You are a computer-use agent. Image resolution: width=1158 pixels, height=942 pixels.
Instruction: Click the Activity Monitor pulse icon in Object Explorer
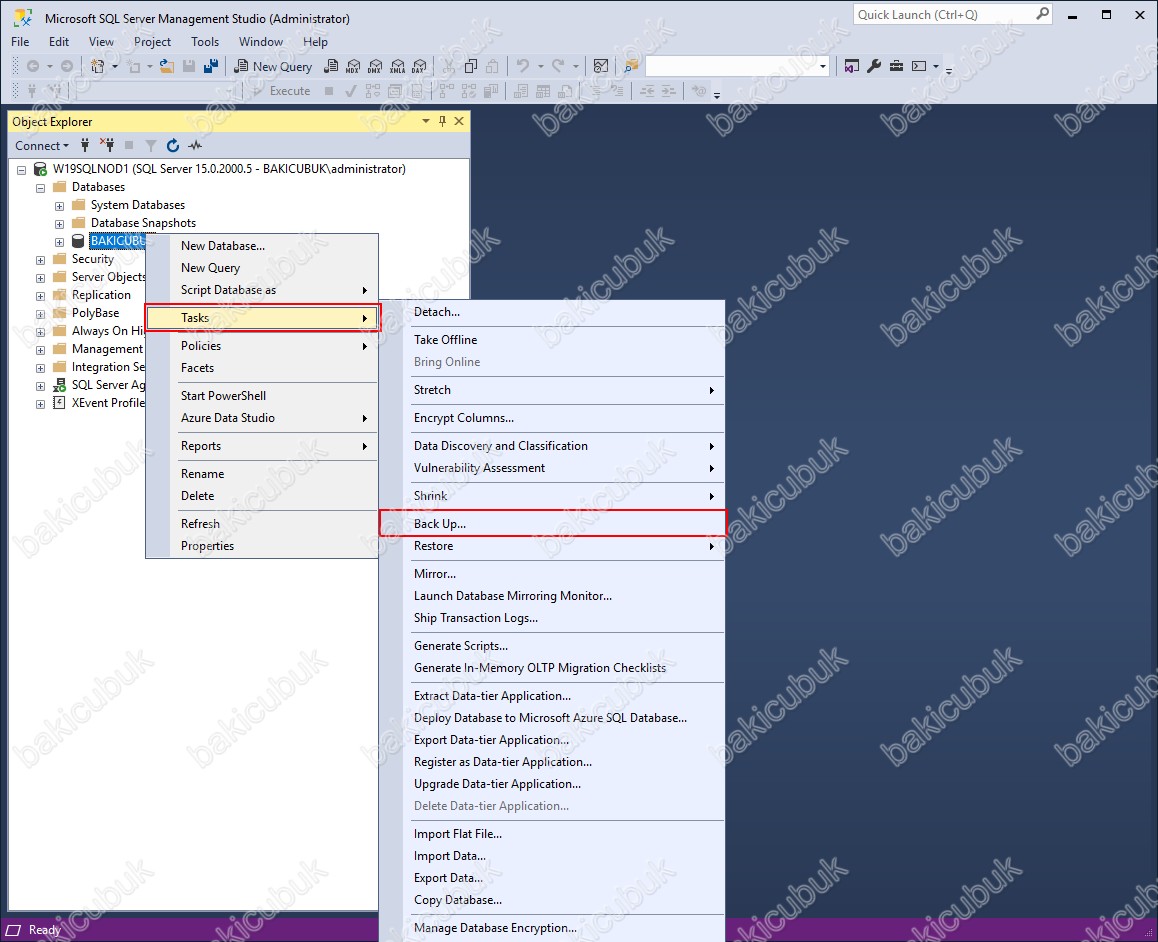point(195,145)
